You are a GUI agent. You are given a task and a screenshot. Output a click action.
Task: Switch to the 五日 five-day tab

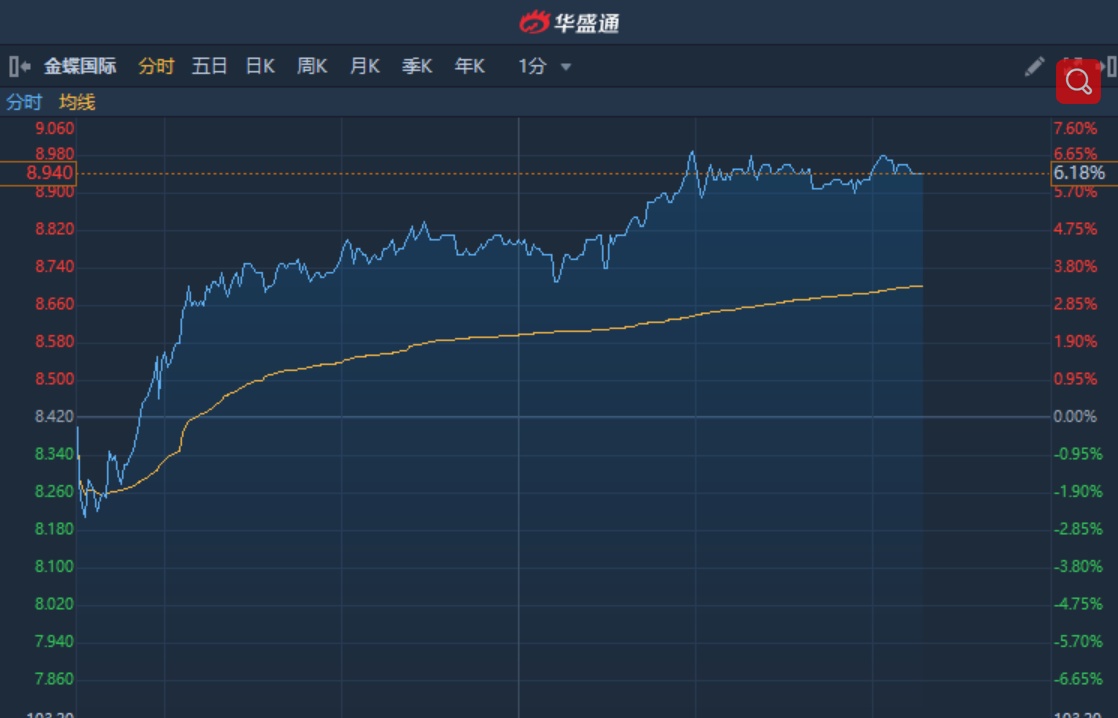click(x=209, y=67)
